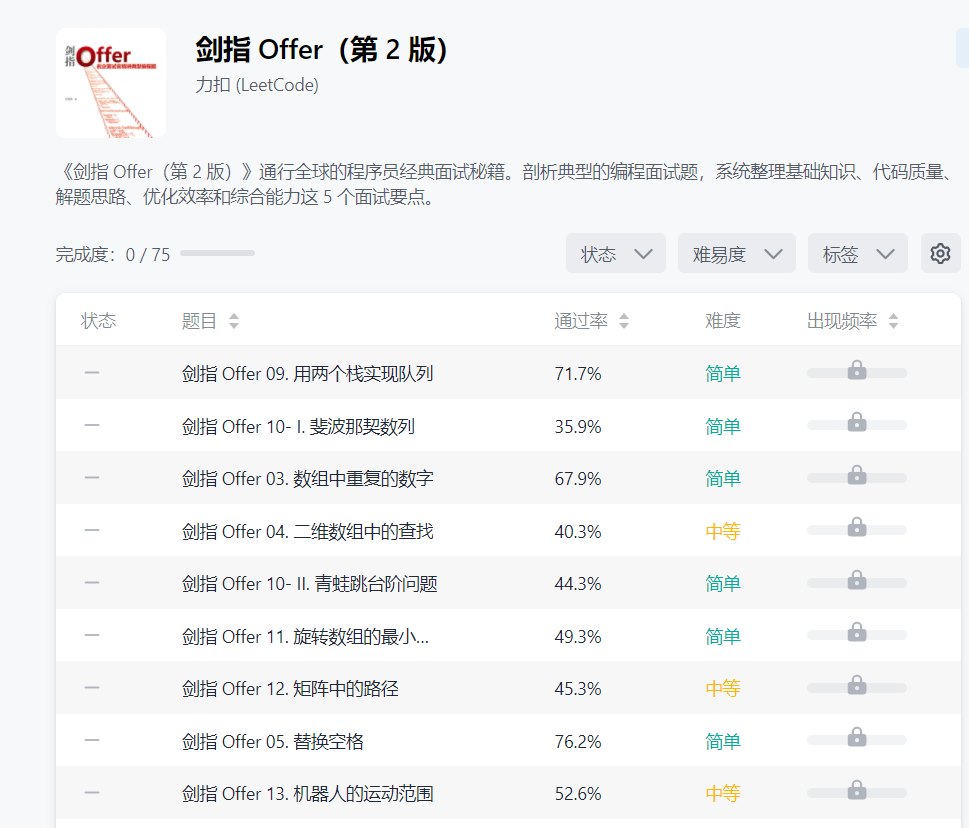Click the 76.2% pass rate value
Screen dimensions: 969x828
coord(578,741)
